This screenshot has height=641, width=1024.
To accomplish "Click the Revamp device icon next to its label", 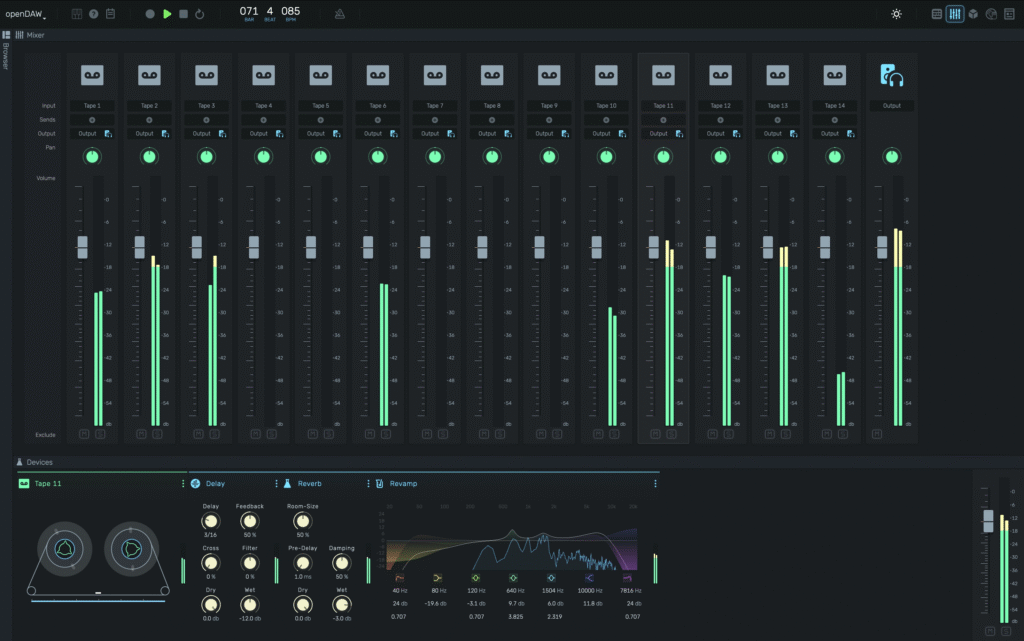I will (x=380, y=483).
